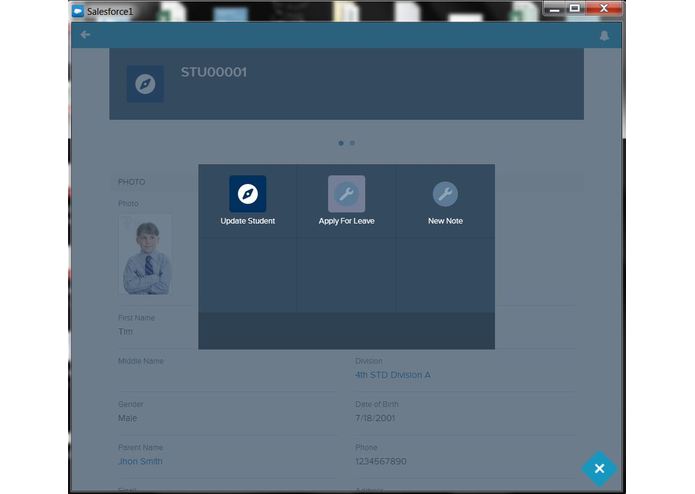Viewport: 695px width, 494px height.
Task: Click the date of birth 7/18/2001
Action: (x=375, y=418)
